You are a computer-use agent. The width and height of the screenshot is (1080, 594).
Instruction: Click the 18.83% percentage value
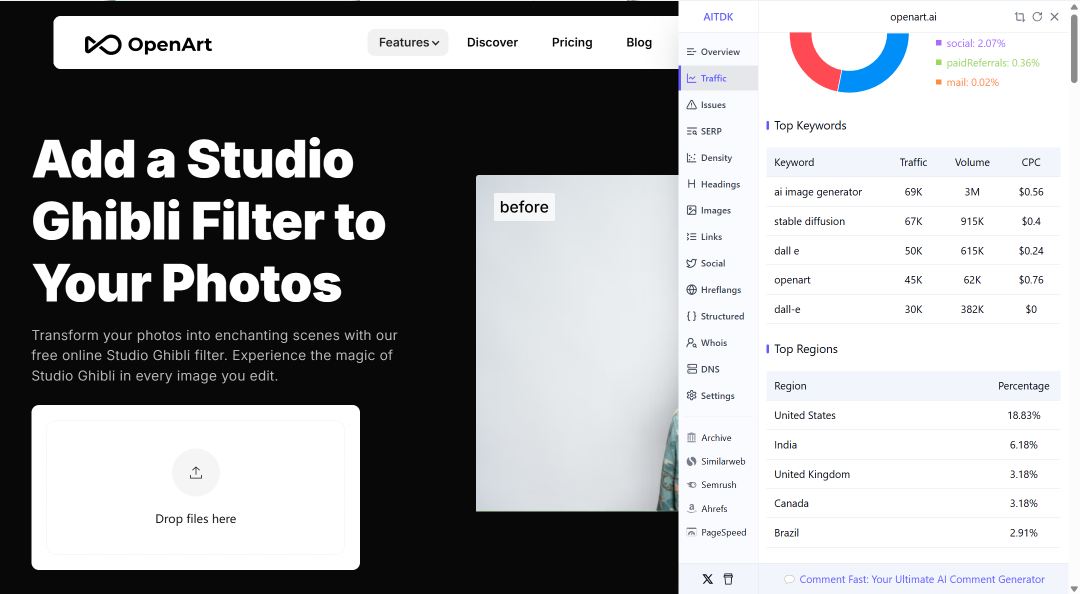point(1024,415)
